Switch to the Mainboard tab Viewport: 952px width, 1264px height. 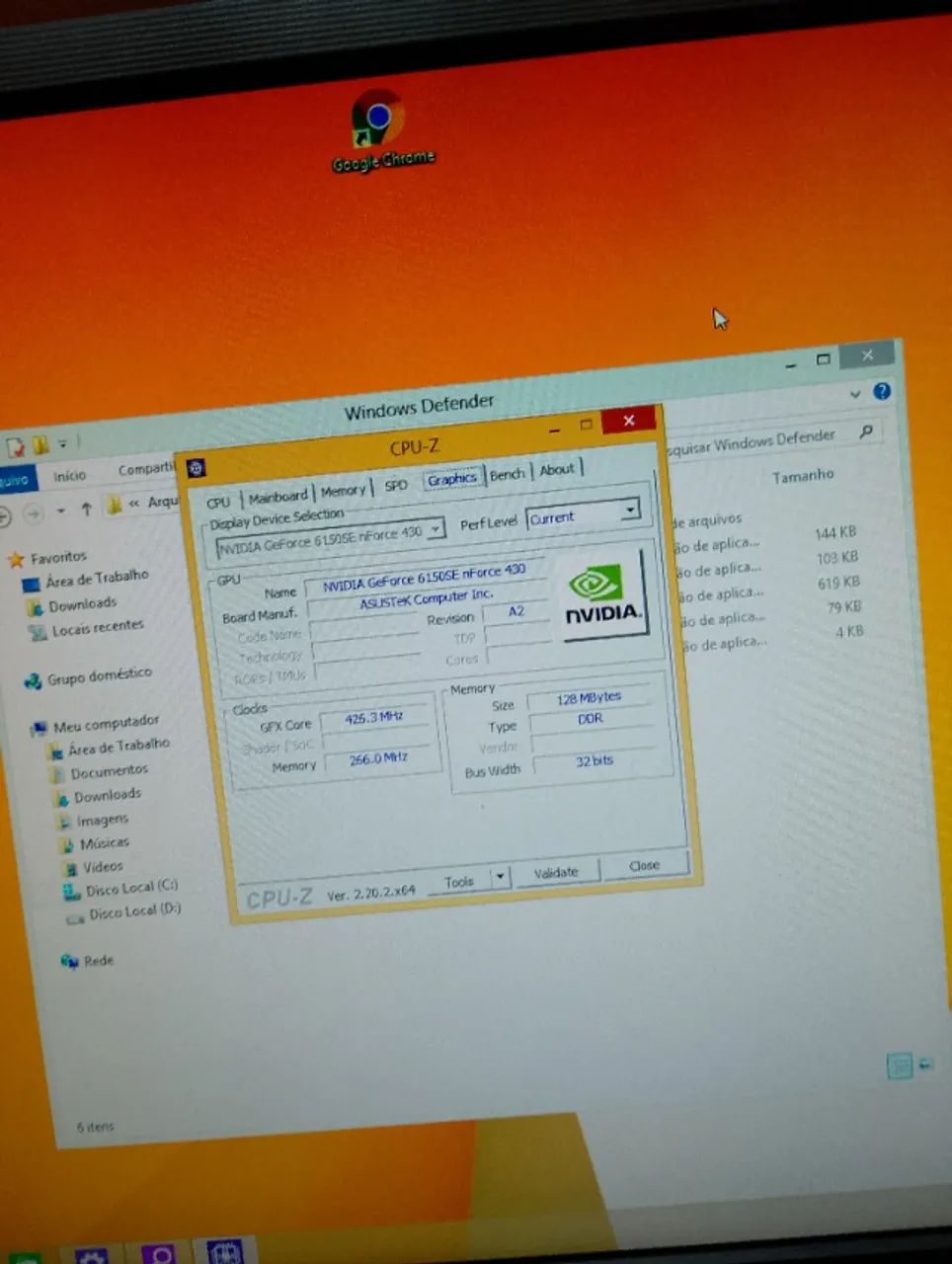point(278,497)
